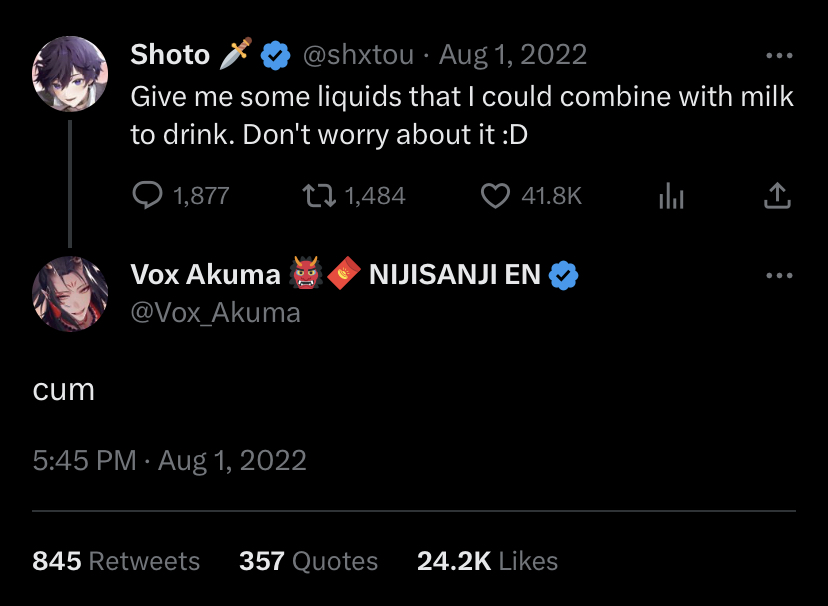Open the @shxtou handle link
This screenshot has height=606, width=828.
(357, 56)
